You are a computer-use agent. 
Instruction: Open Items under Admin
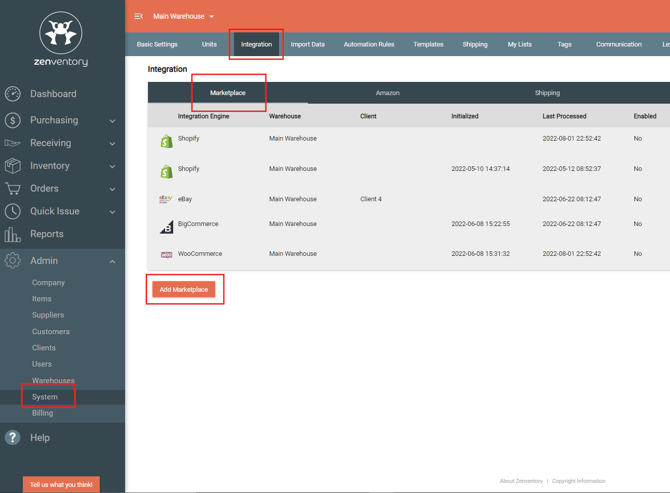click(x=41, y=299)
